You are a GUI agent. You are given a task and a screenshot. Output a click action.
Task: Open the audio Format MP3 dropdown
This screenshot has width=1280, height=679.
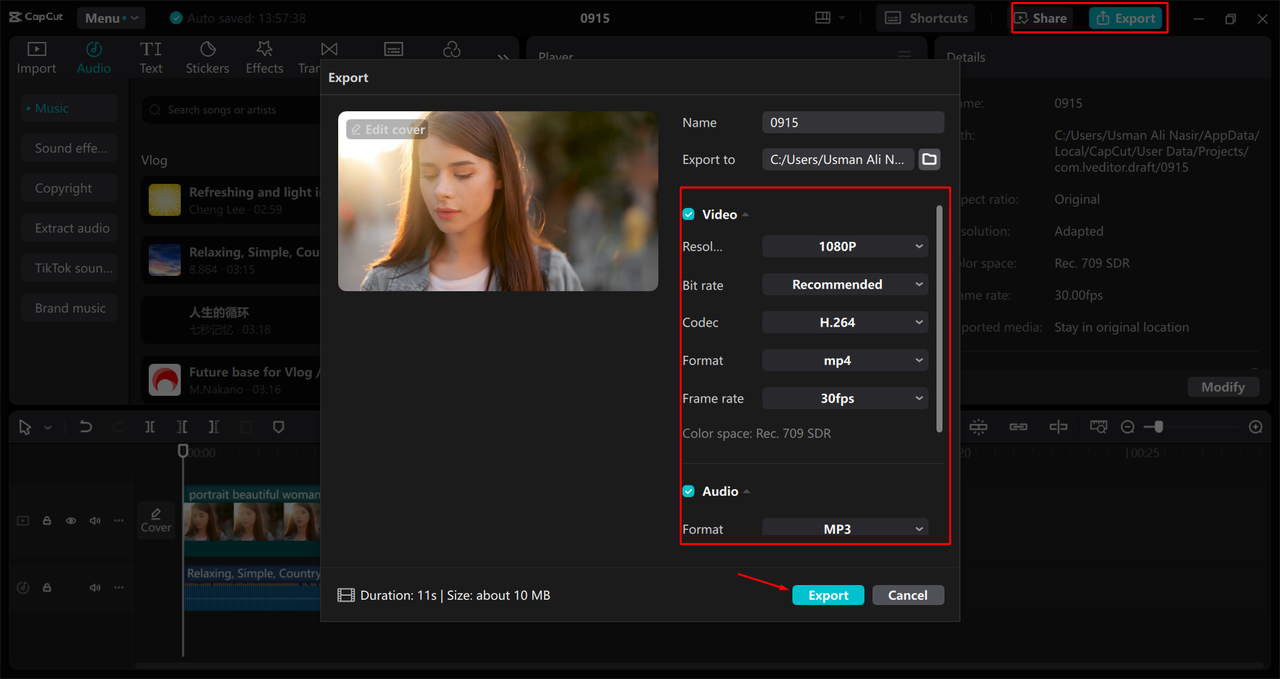click(x=845, y=528)
